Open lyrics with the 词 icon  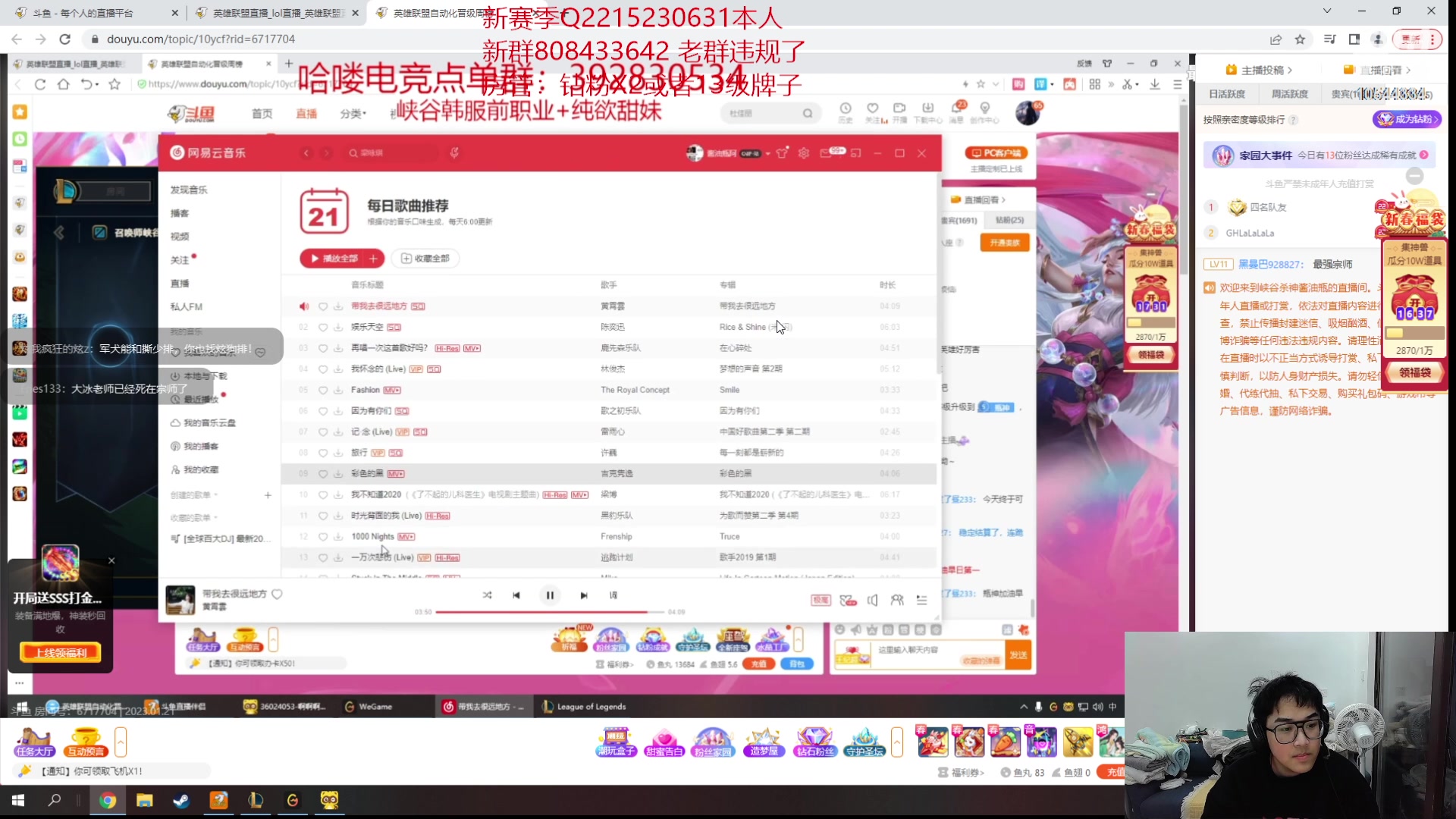(x=613, y=595)
